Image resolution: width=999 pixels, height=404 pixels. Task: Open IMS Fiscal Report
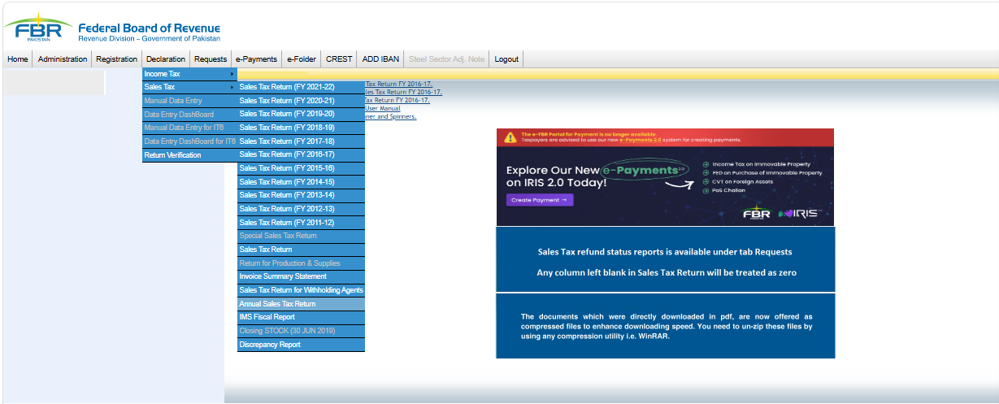coord(301,317)
